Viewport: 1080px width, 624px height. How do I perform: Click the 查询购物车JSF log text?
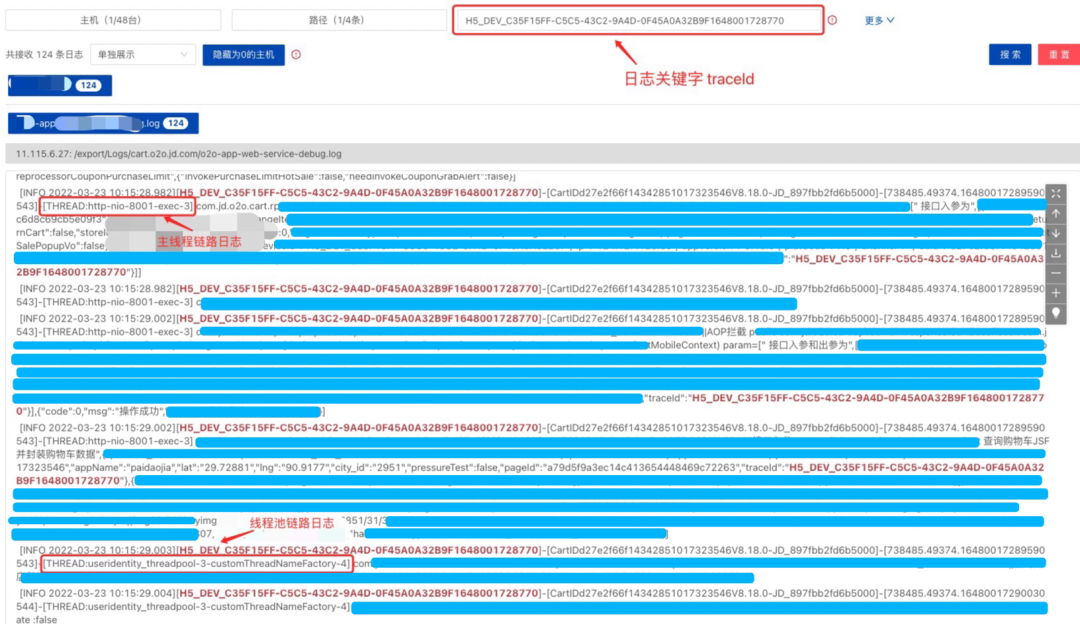(x=1016, y=441)
